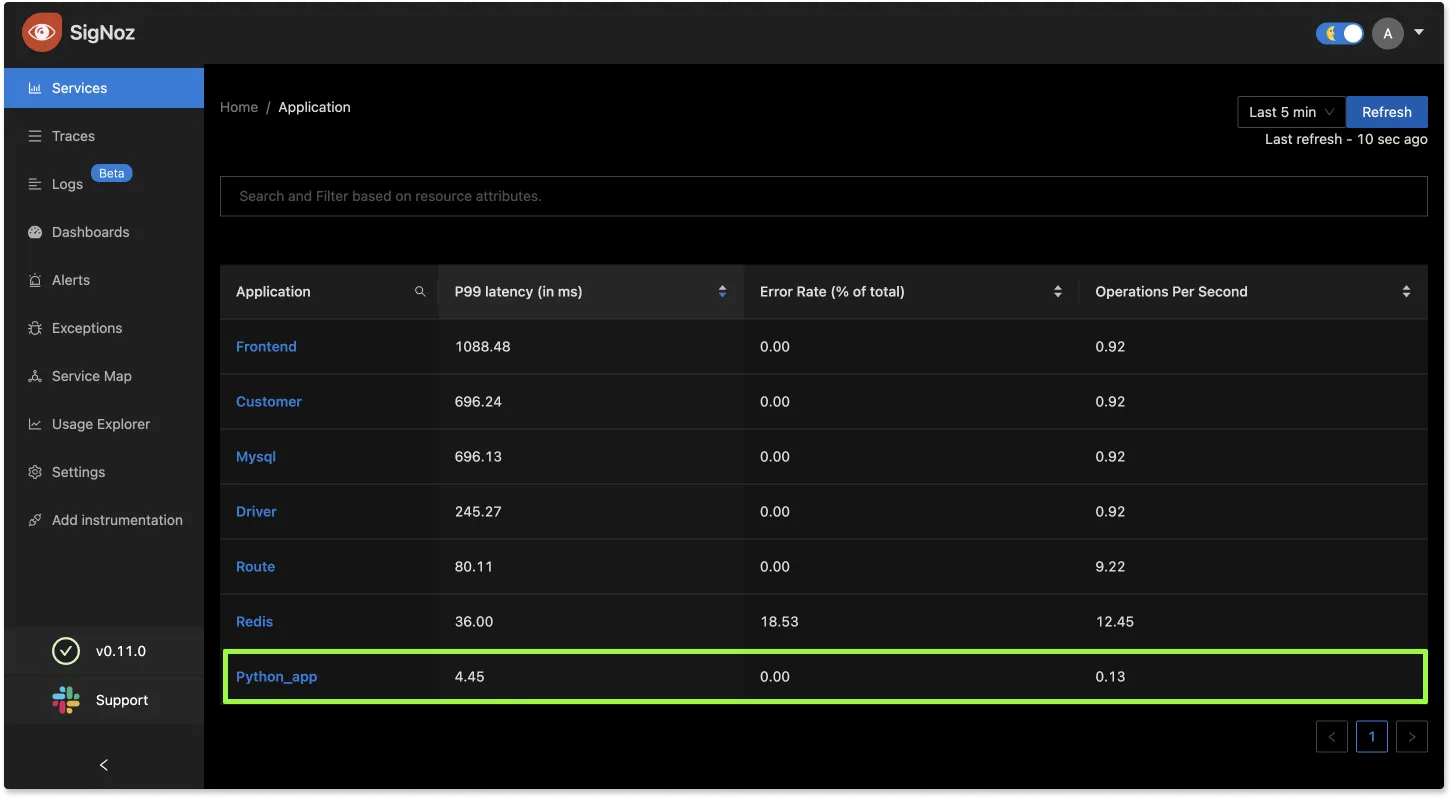Viewport: 1452px width, 799px height.
Task: Click the Dashboards gauge icon
Action: (35, 232)
